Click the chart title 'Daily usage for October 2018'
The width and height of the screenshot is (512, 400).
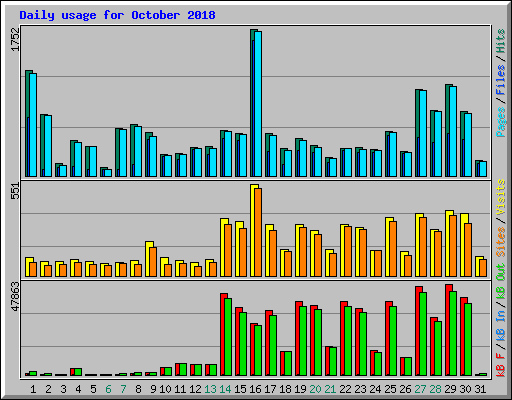pos(117,15)
